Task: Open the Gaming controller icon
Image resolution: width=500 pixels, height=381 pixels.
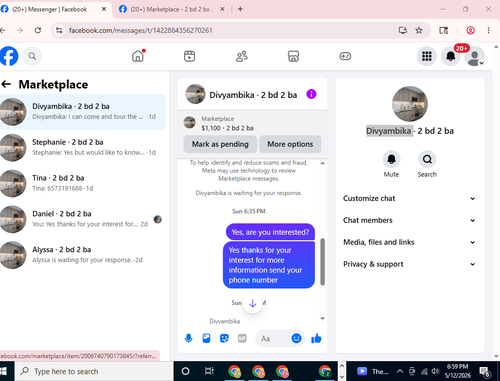Action: (345, 56)
